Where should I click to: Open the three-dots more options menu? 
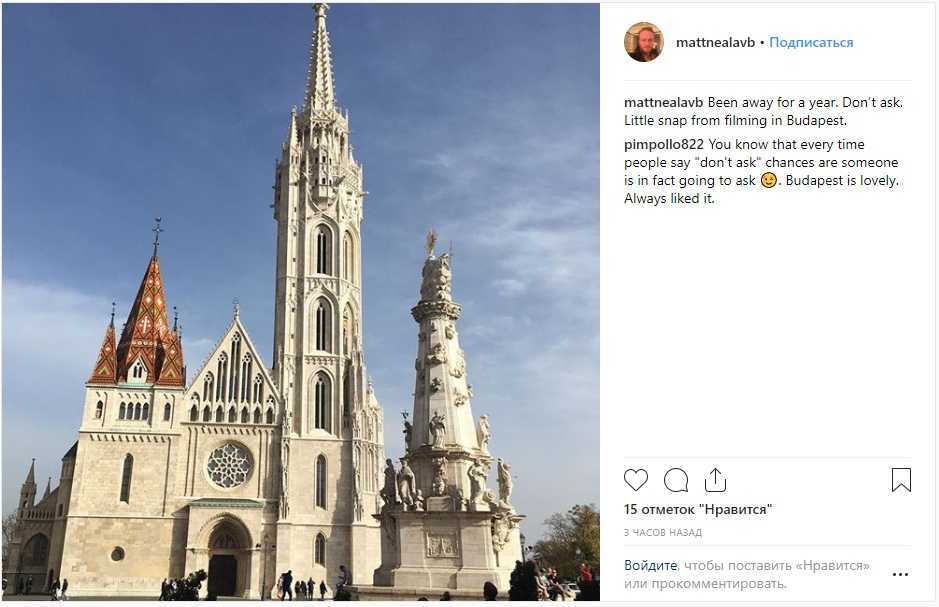pyautogui.click(x=900, y=575)
